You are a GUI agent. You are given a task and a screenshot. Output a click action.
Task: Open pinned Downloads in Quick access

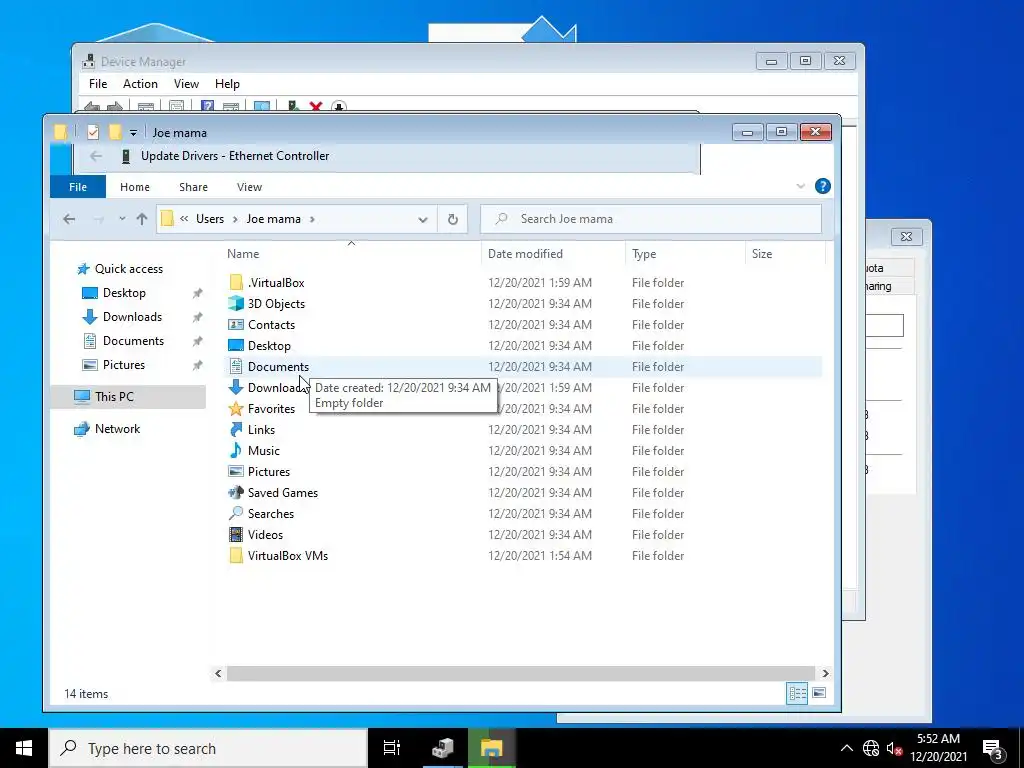click(x=132, y=317)
